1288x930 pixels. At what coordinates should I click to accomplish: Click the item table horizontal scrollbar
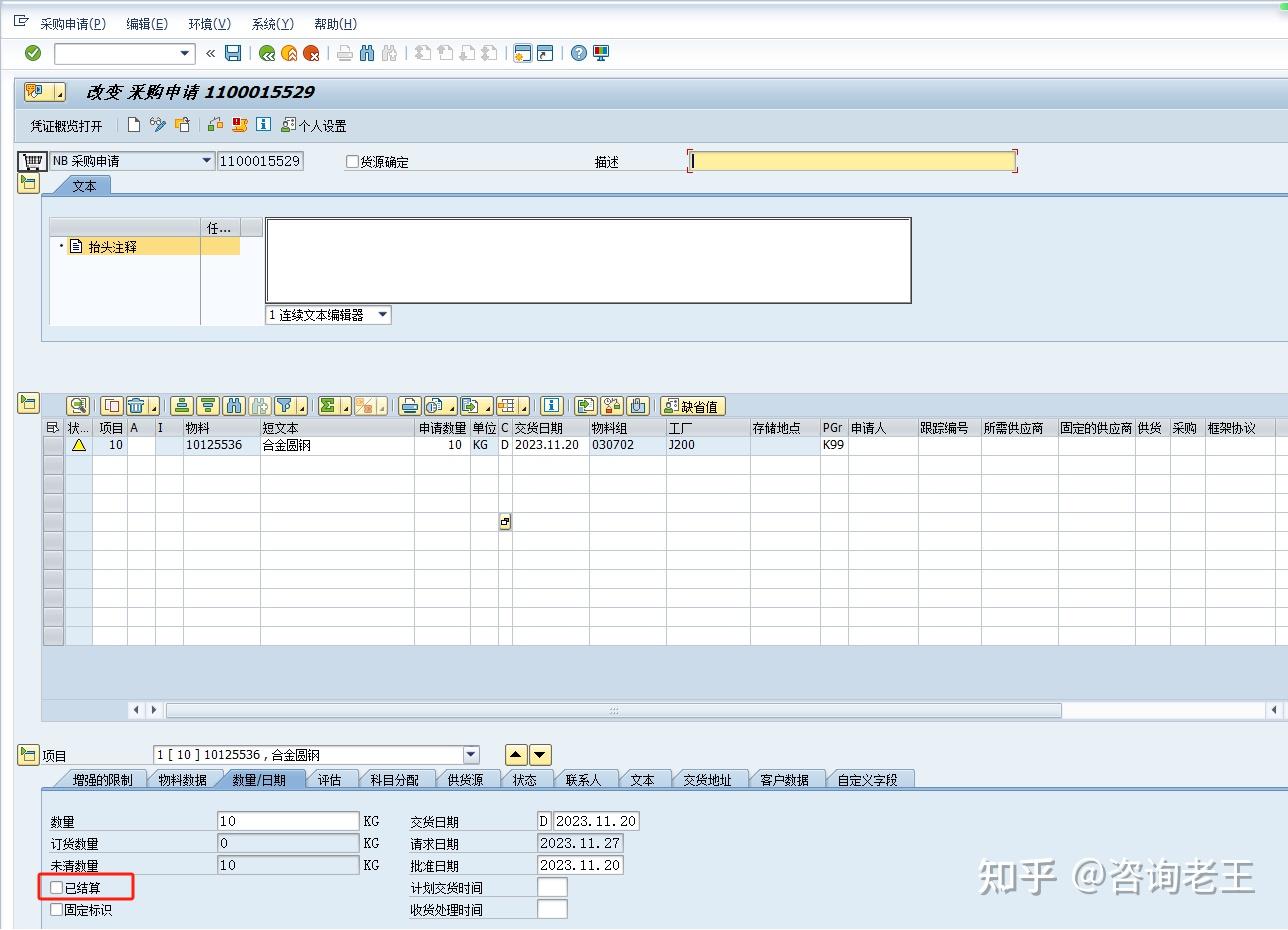coord(613,710)
